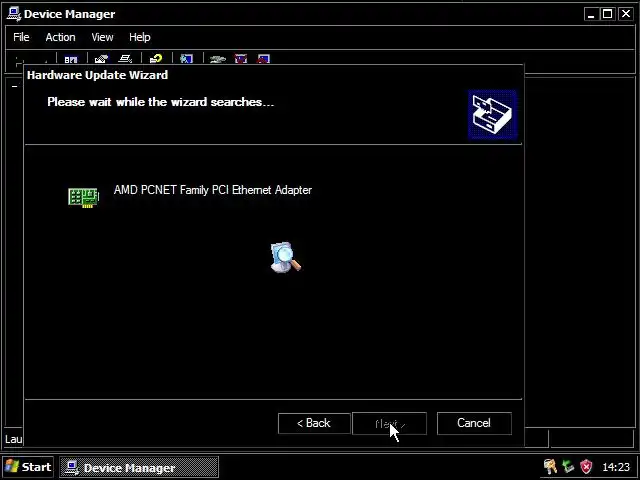Open the Action menu
640x480 pixels.
click(x=60, y=37)
